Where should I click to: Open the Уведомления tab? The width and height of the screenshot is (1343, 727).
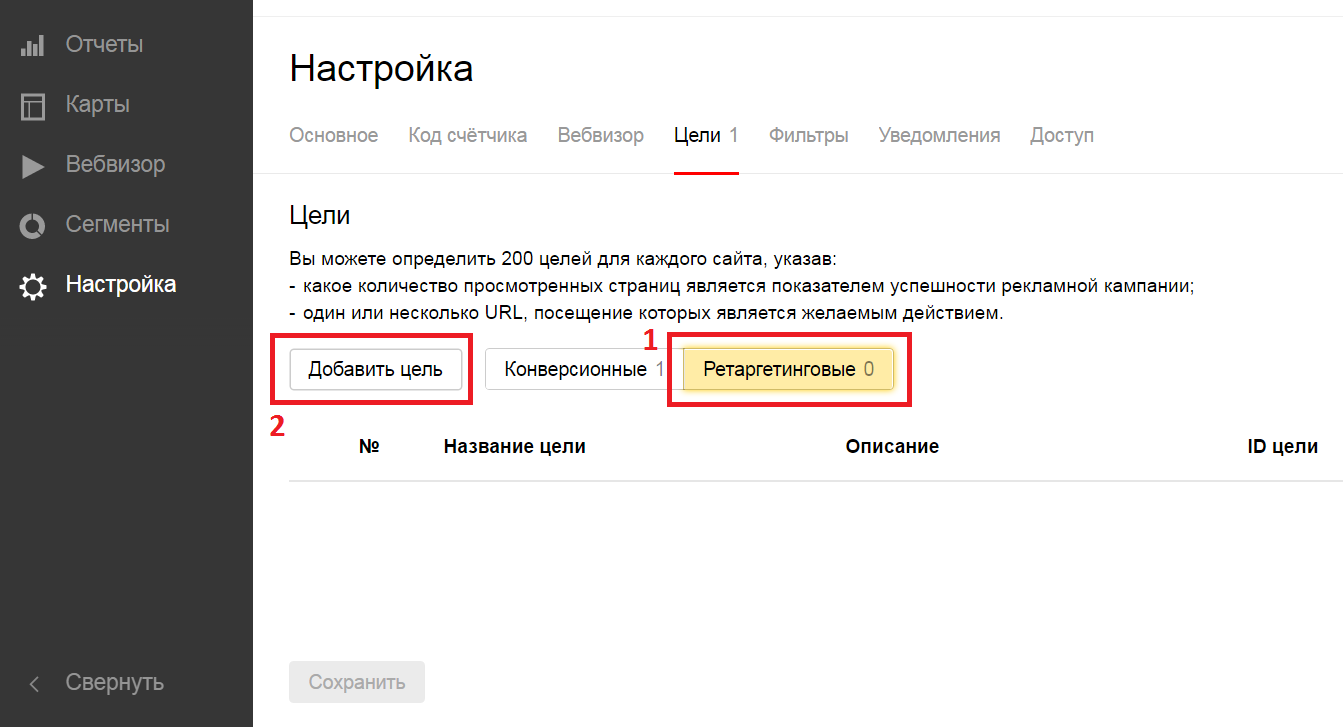pos(939,135)
